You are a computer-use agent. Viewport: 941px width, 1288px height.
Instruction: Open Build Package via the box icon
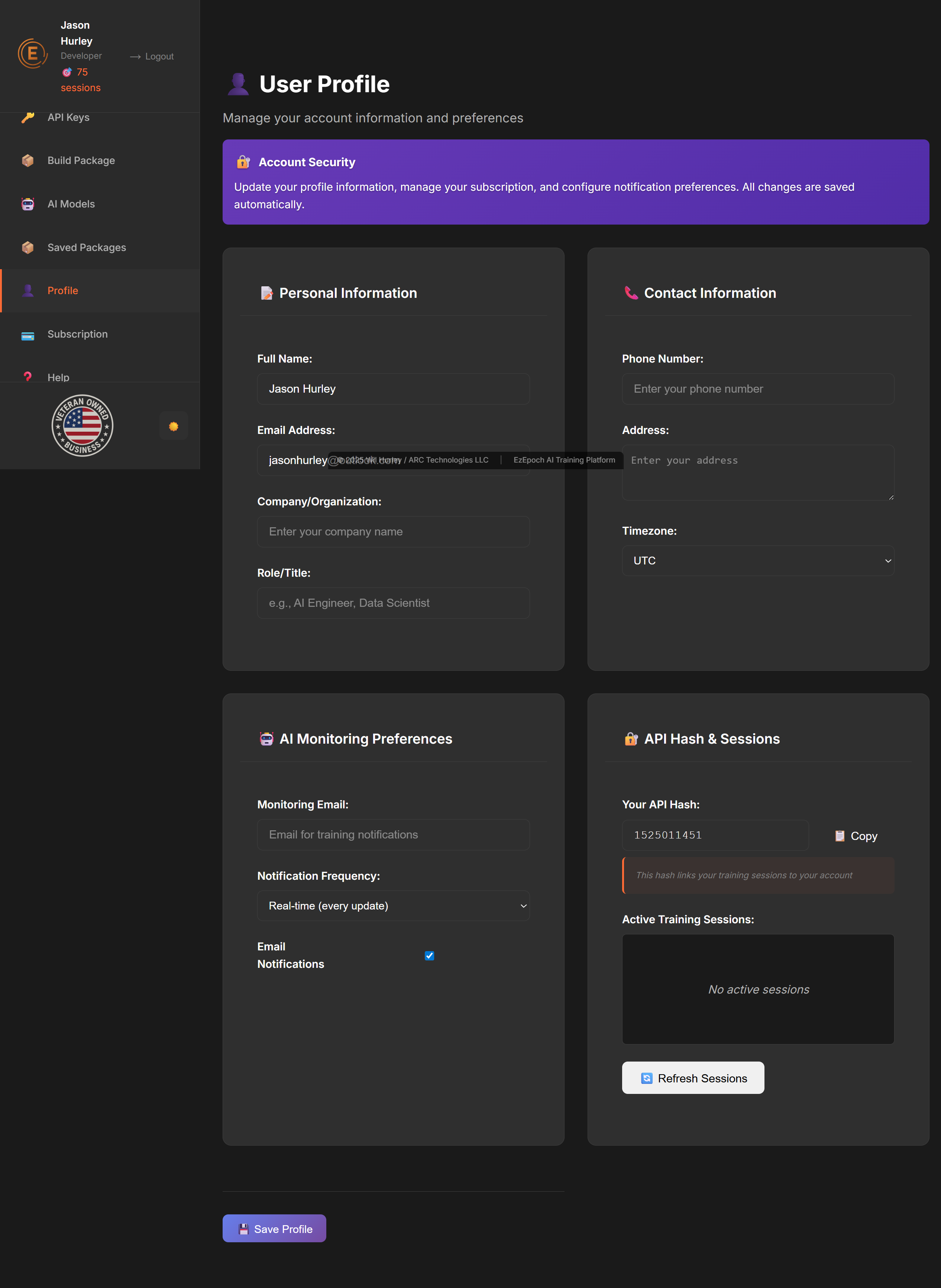(x=28, y=160)
